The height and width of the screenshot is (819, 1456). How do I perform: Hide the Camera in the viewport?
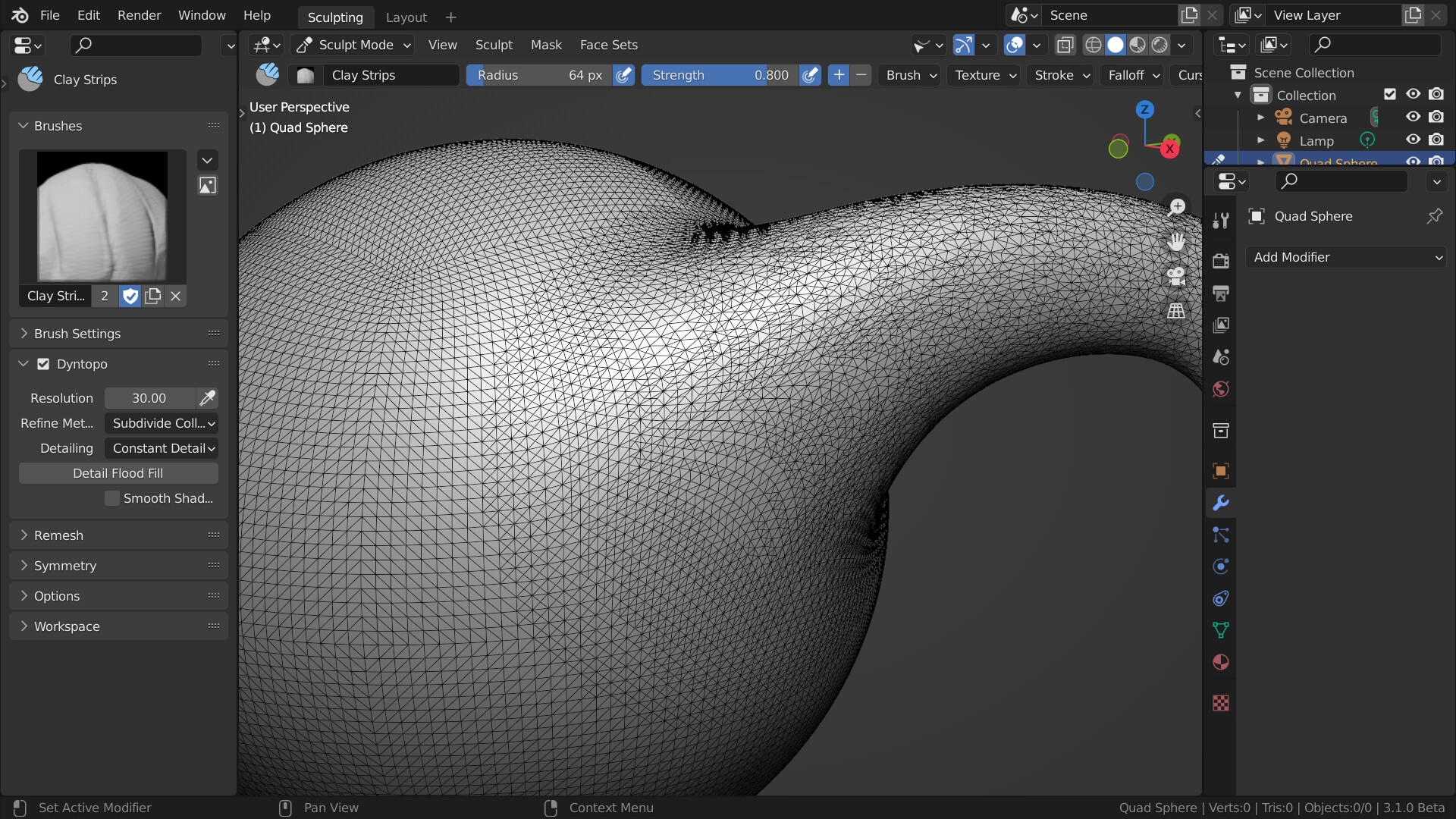(x=1413, y=116)
